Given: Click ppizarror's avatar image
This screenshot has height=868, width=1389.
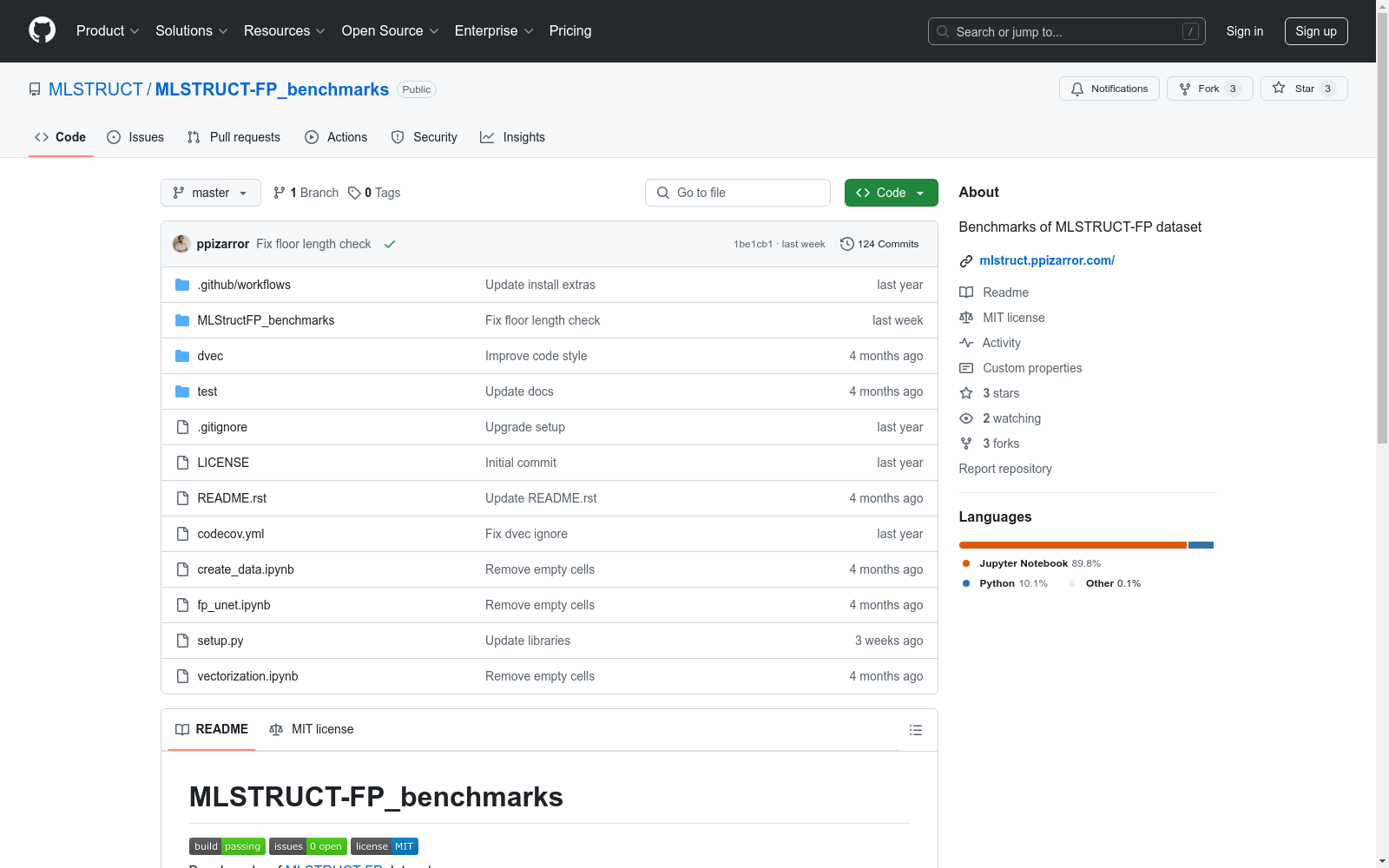Looking at the screenshot, I should click(x=181, y=244).
